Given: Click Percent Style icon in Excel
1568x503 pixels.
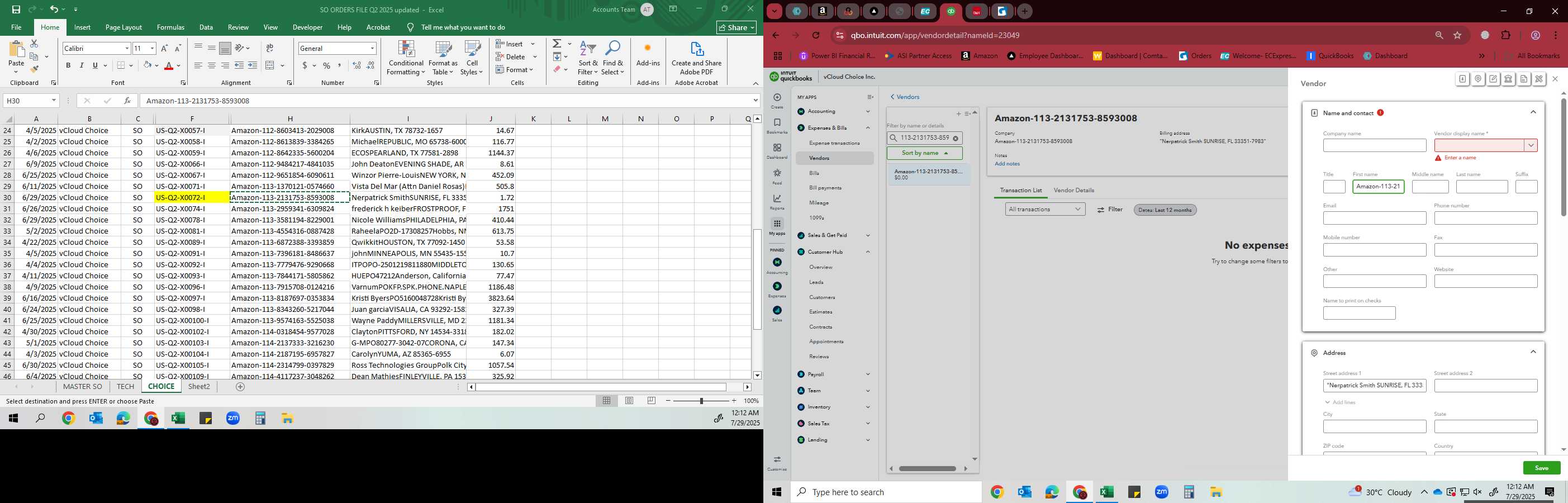Looking at the screenshot, I should point(327,66).
